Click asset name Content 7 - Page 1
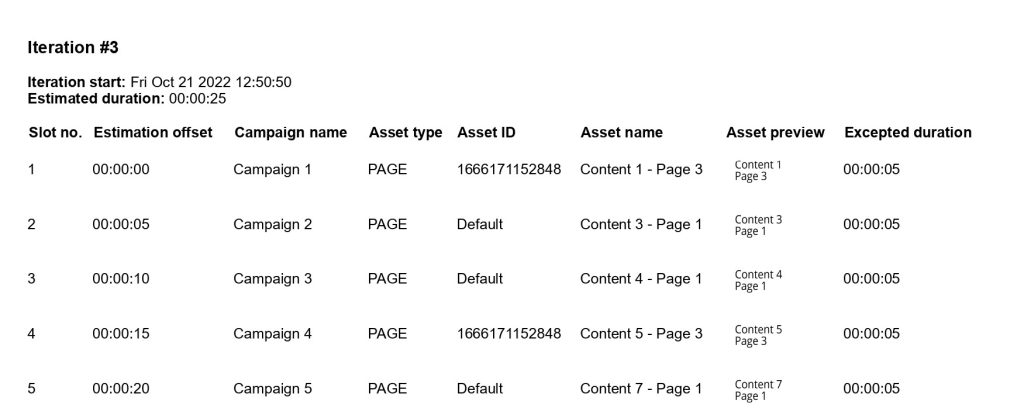This screenshot has height=411, width=1024. [641, 388]
